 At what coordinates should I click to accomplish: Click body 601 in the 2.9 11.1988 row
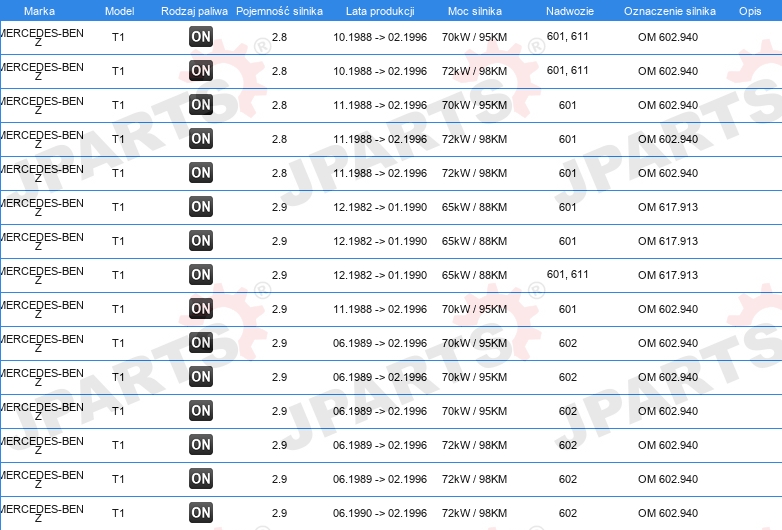[x=568, y=309]
